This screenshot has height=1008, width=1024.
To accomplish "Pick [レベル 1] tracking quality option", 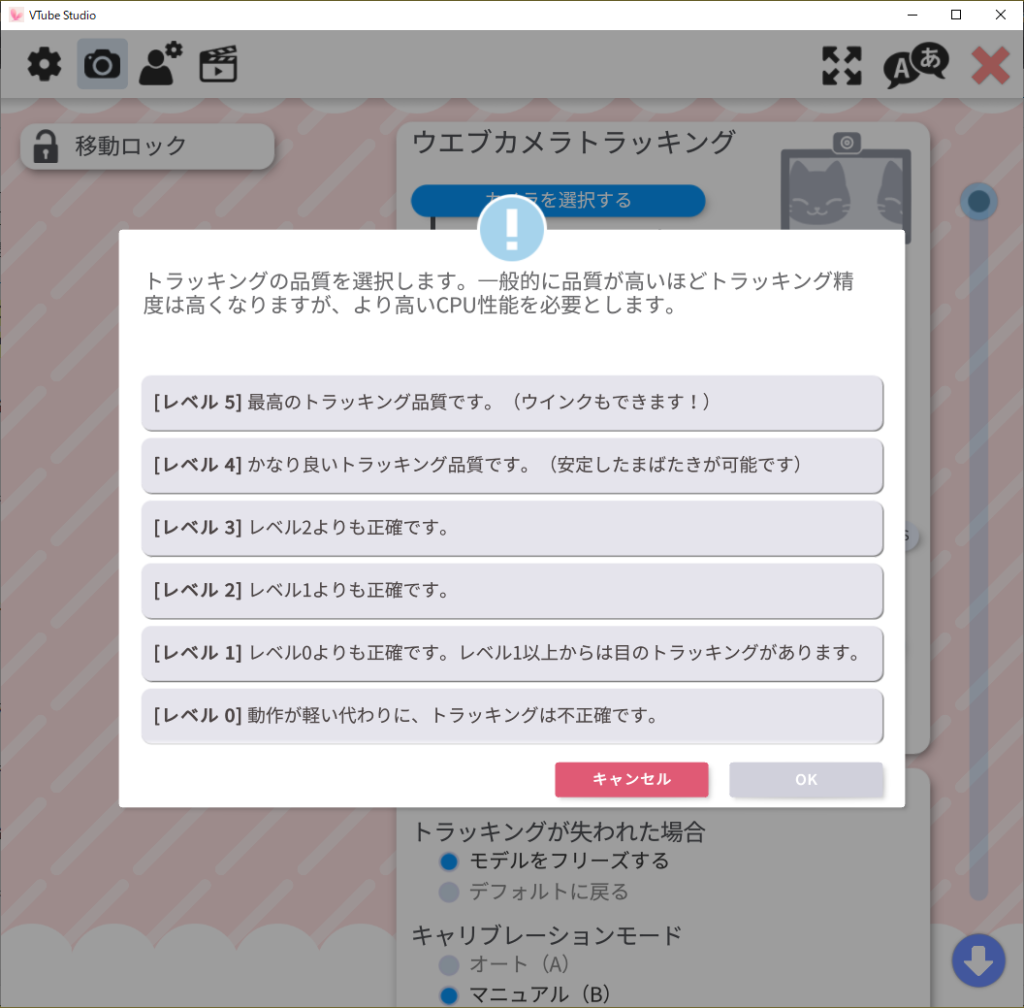I will click(513, 654).
